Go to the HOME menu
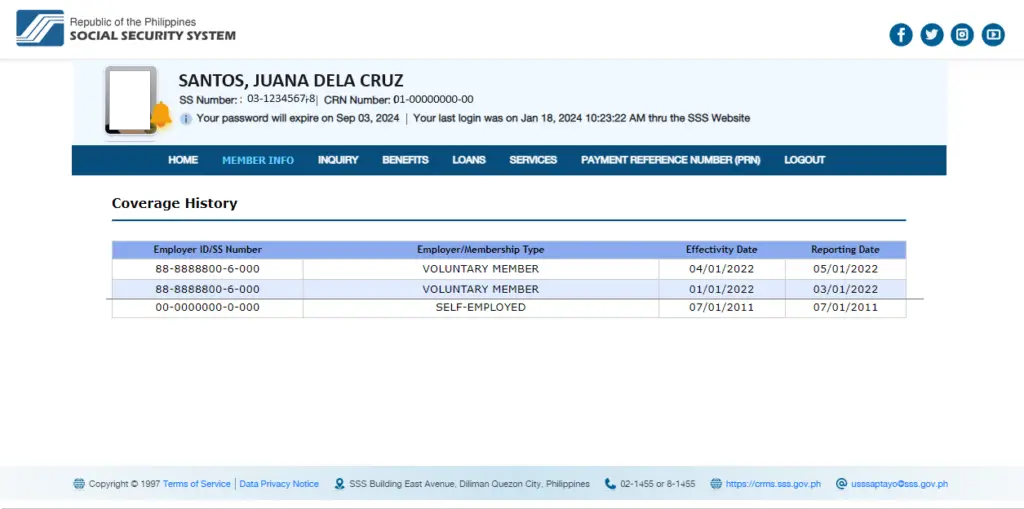 point(183,160)
